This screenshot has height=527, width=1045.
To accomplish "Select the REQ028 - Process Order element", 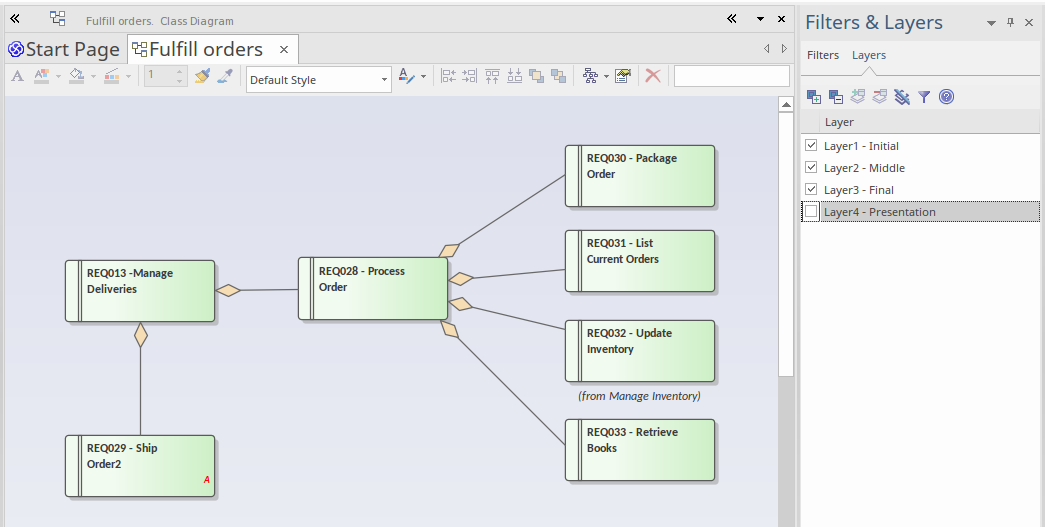I will (x=373, y=288).
